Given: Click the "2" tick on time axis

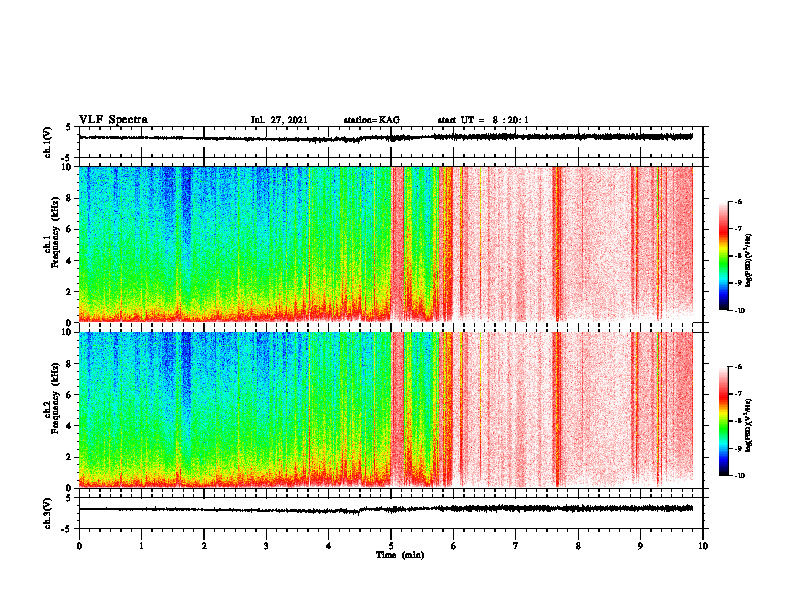Looking at the screenshot, I should (x=204, y=546).
